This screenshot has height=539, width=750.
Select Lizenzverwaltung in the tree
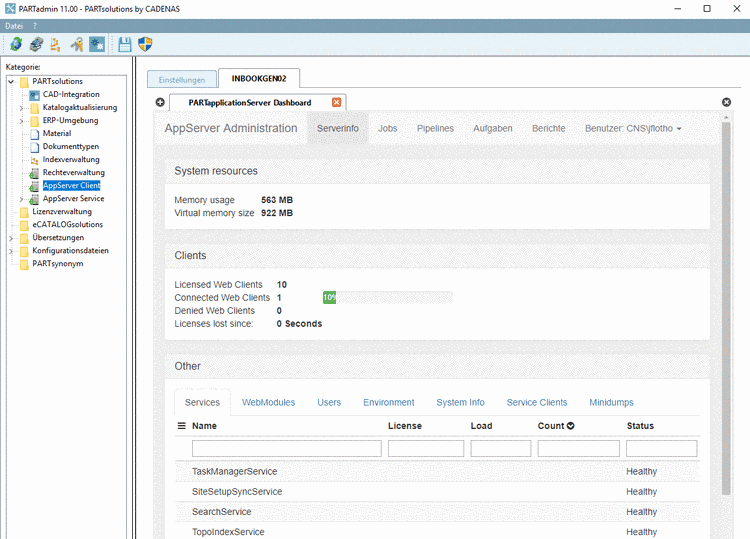pyautogui.click(x=62, y=211)
